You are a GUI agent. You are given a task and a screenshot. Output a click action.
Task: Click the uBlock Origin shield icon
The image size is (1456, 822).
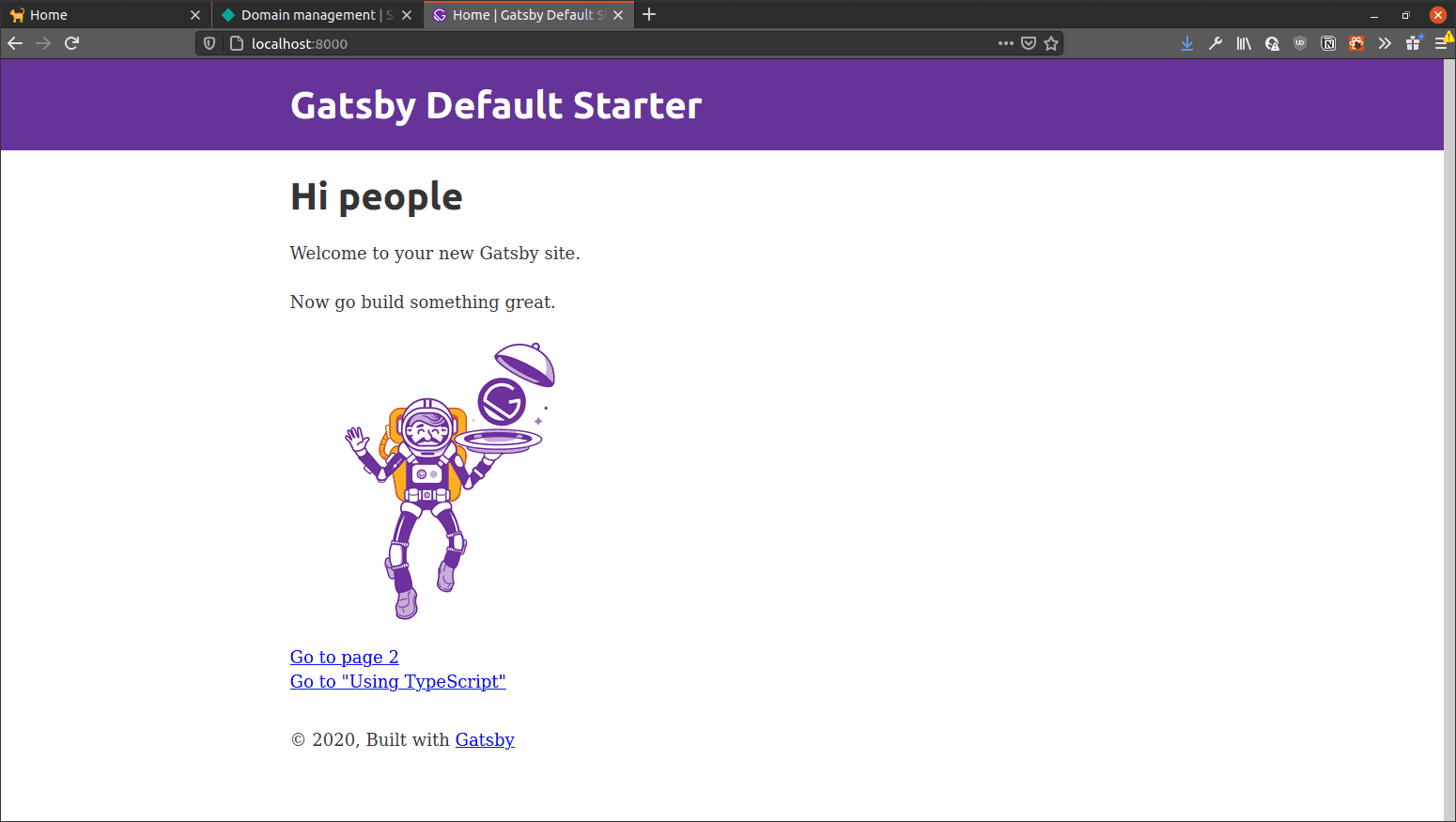[1300, 43]
